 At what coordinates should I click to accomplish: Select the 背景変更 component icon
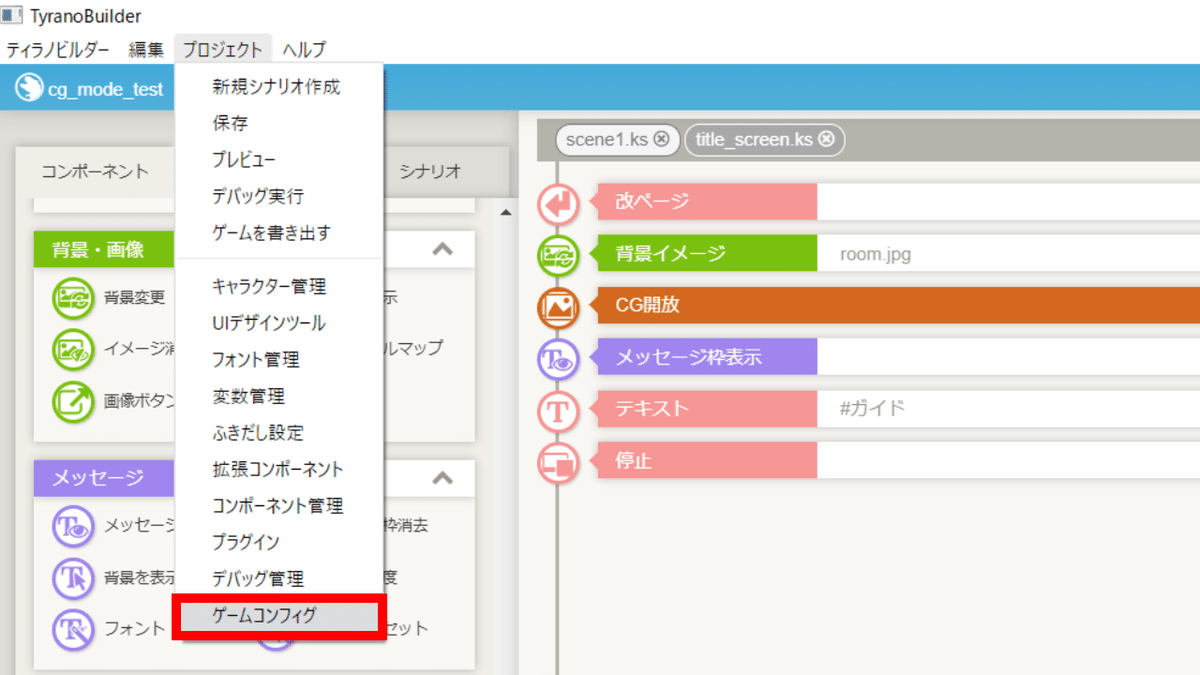(73, 296)
